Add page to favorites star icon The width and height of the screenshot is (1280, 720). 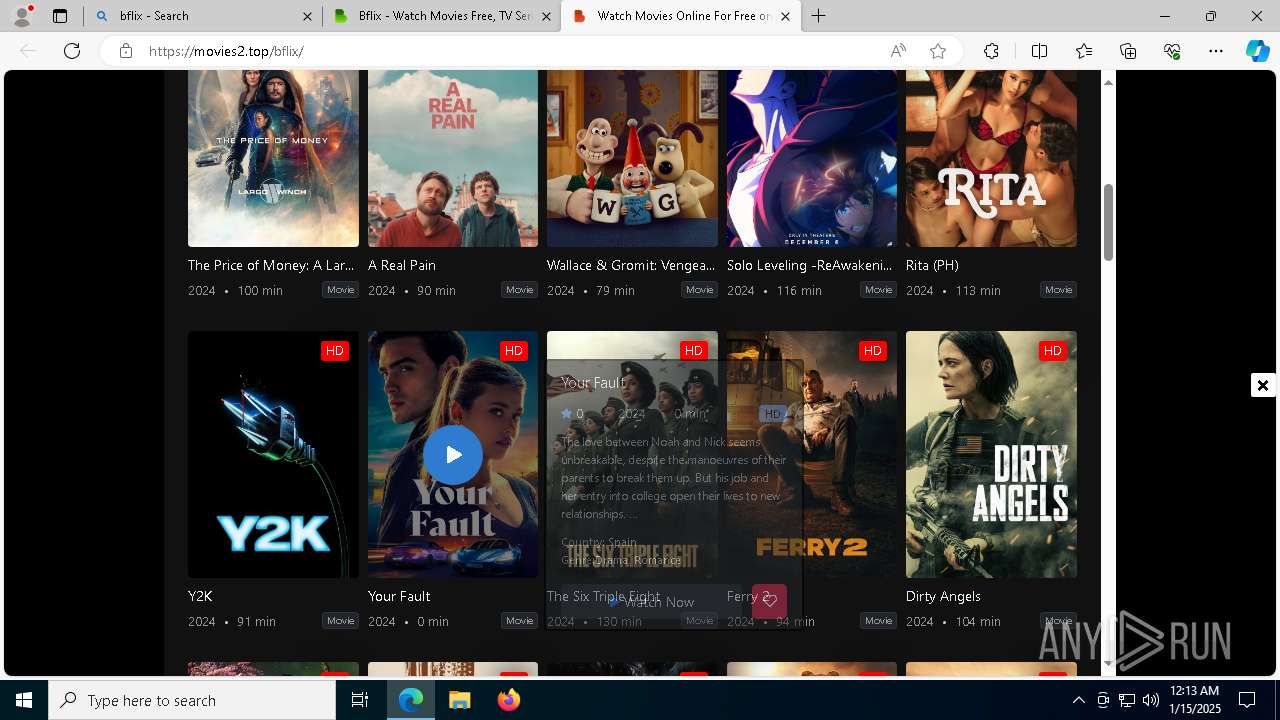(x=938, y=51)
